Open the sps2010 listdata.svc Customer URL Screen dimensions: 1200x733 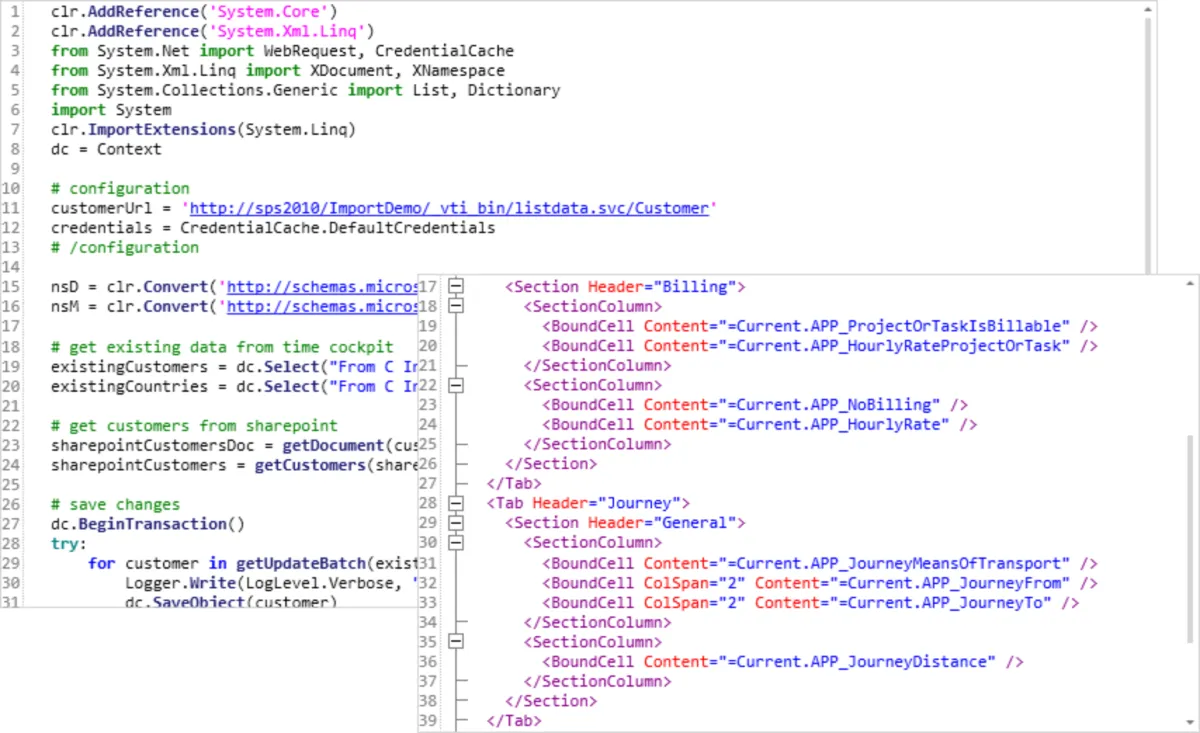coord(449,208)
